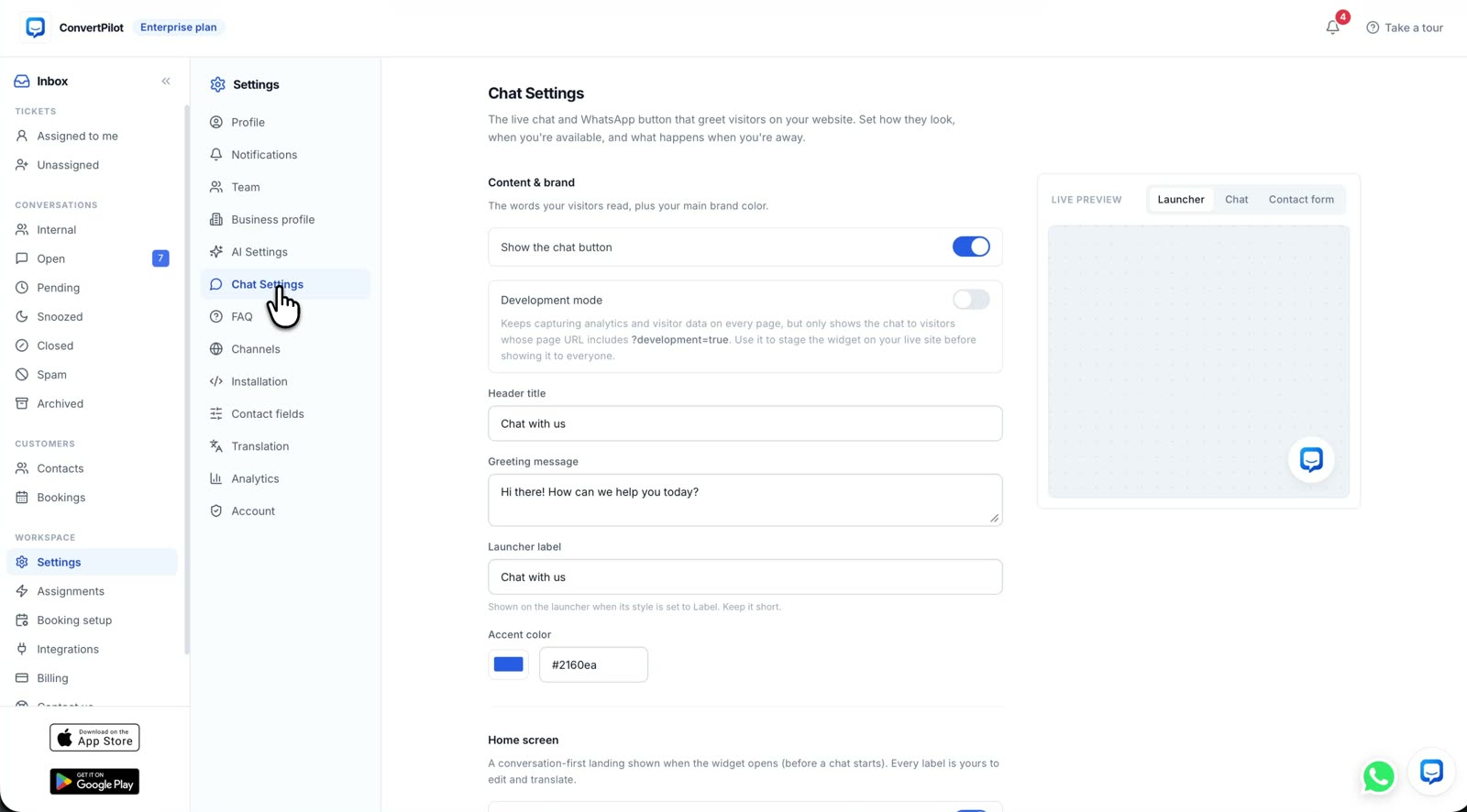Collapse the Inbox sidebar with the chevron
Viewport: 1467px width, 812px height.
(166, 81)
